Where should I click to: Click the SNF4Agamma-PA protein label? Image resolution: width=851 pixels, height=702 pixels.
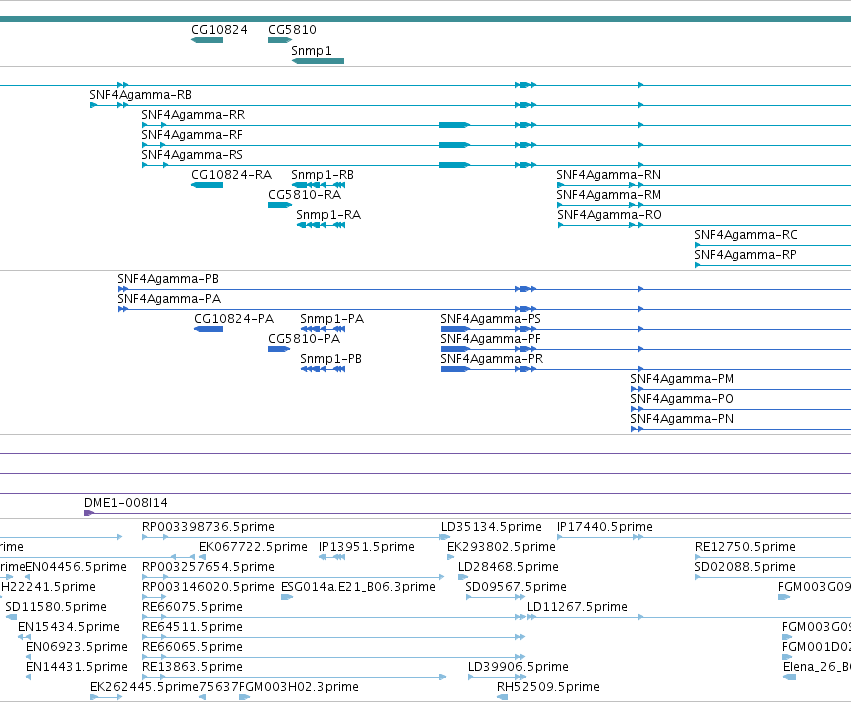169,300
